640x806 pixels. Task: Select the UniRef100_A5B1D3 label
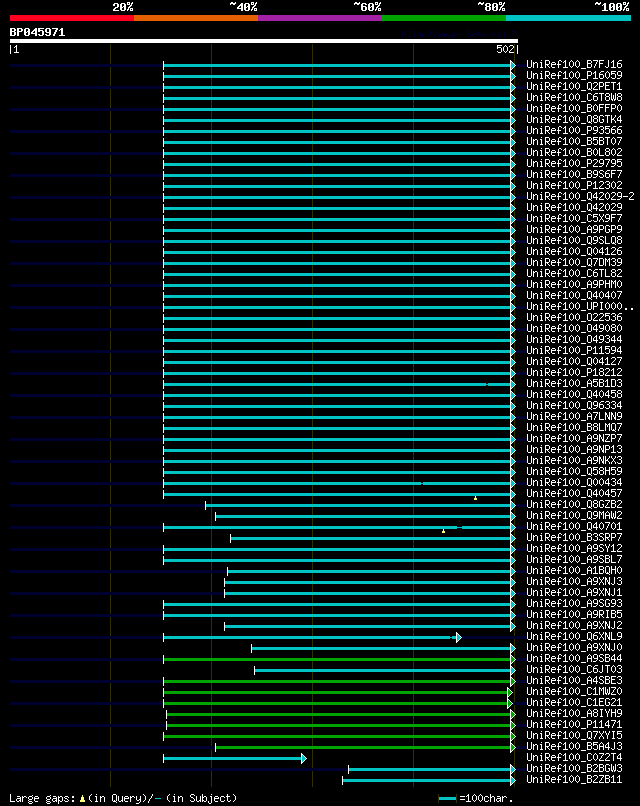tap(574, 383)
